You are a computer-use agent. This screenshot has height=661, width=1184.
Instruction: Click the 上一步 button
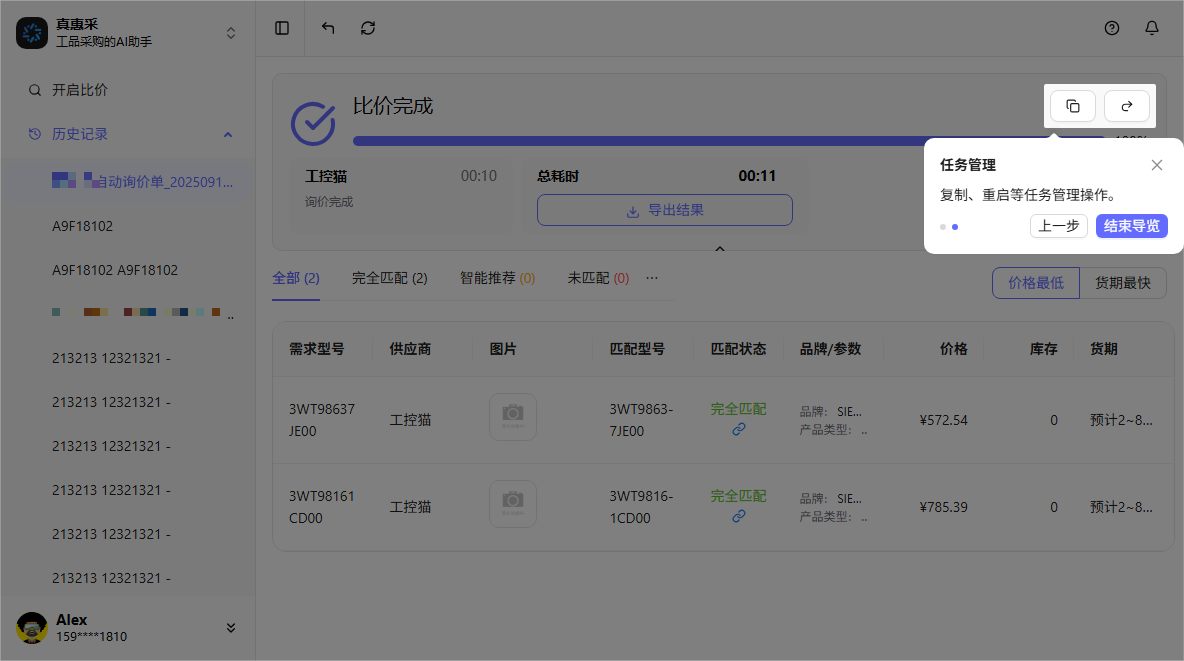click(x=1058, y=226)
